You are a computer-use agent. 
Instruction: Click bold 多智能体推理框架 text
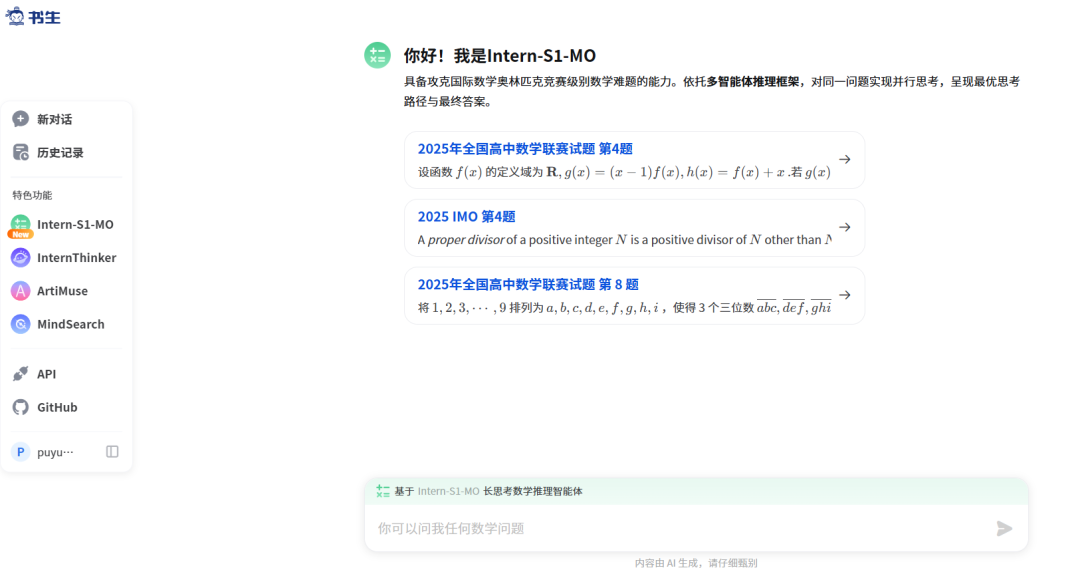point(752,81)
